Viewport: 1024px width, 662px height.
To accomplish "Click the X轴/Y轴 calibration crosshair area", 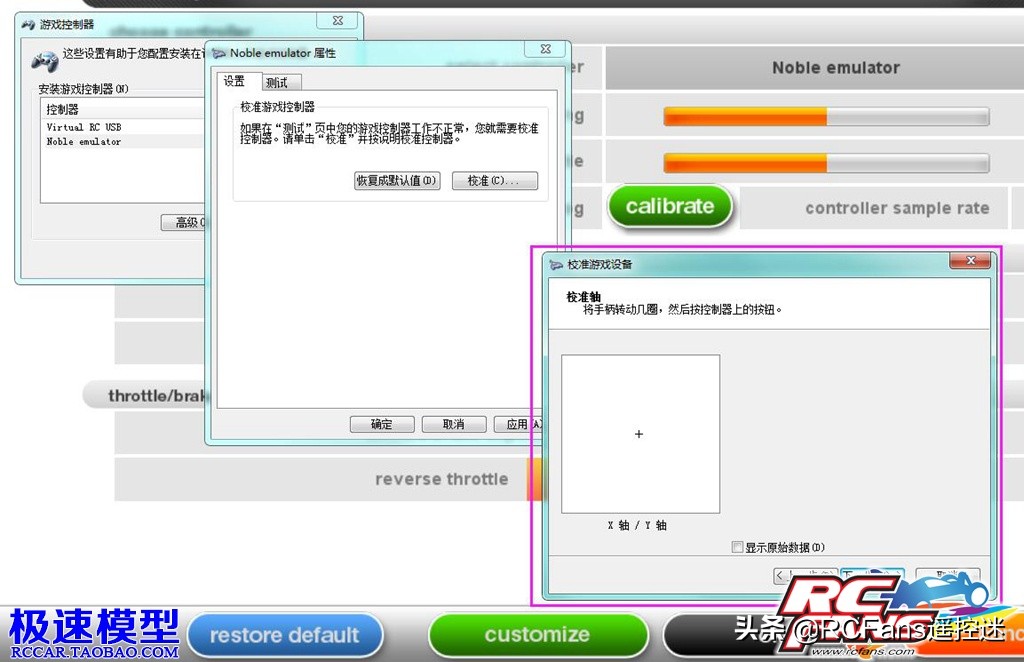I will tap(639, 434).
